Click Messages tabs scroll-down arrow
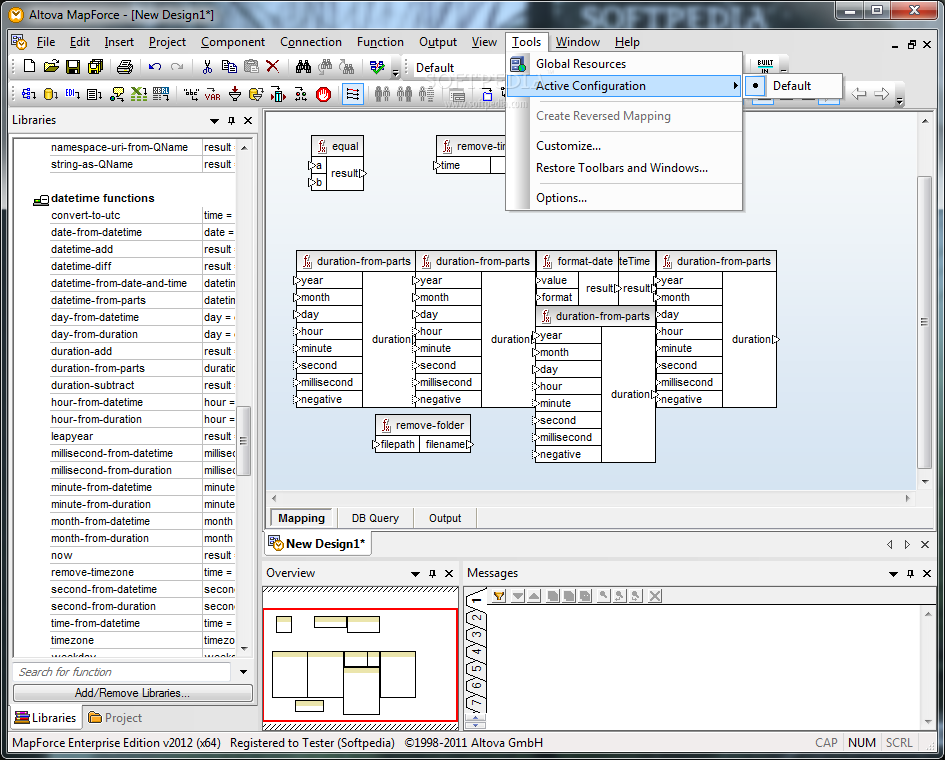This screenshot has width=945, height=760. (476, 724)
